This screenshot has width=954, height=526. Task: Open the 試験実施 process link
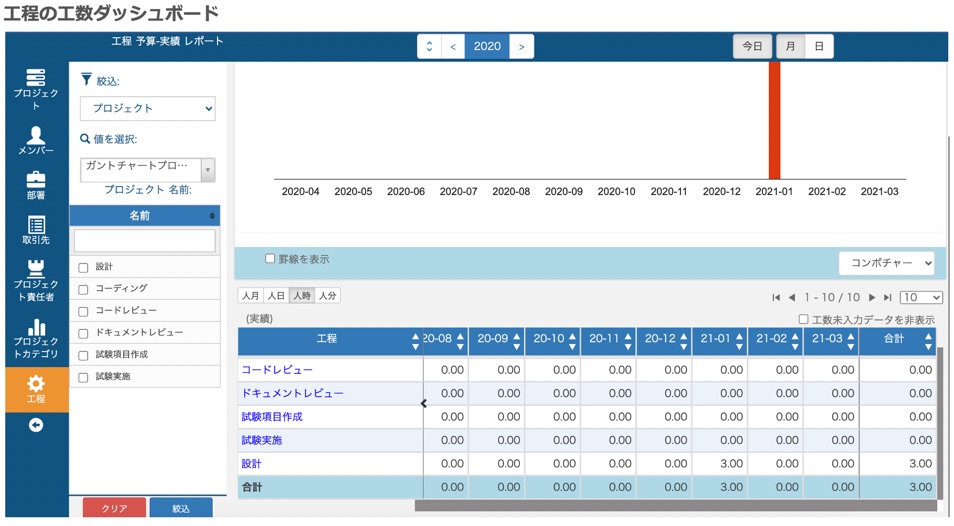click(x=262, y=440)
